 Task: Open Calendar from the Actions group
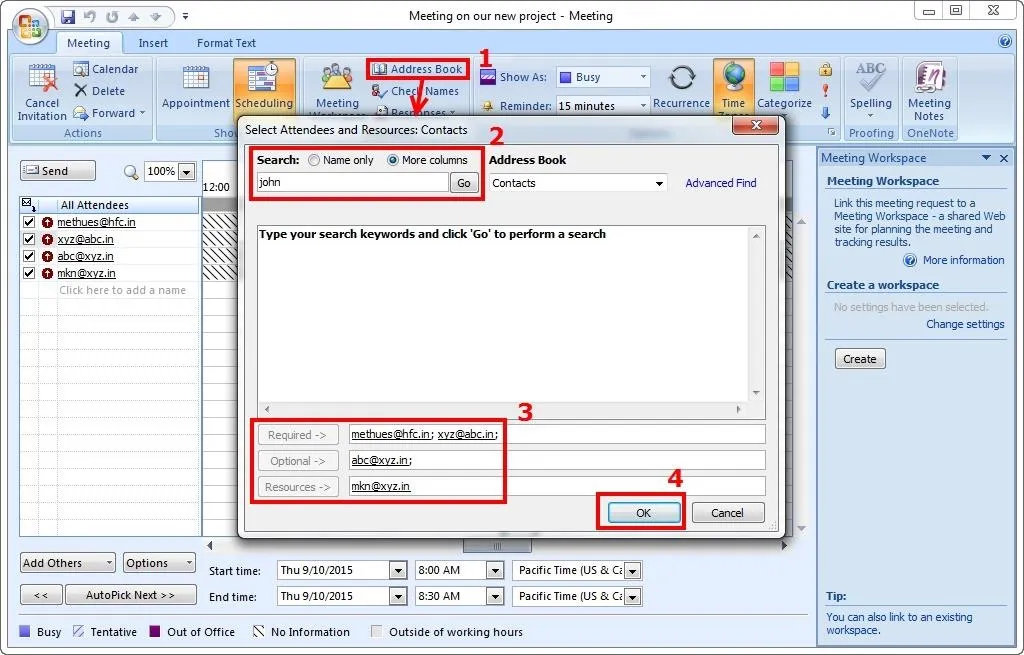click(x=106, y=69)
